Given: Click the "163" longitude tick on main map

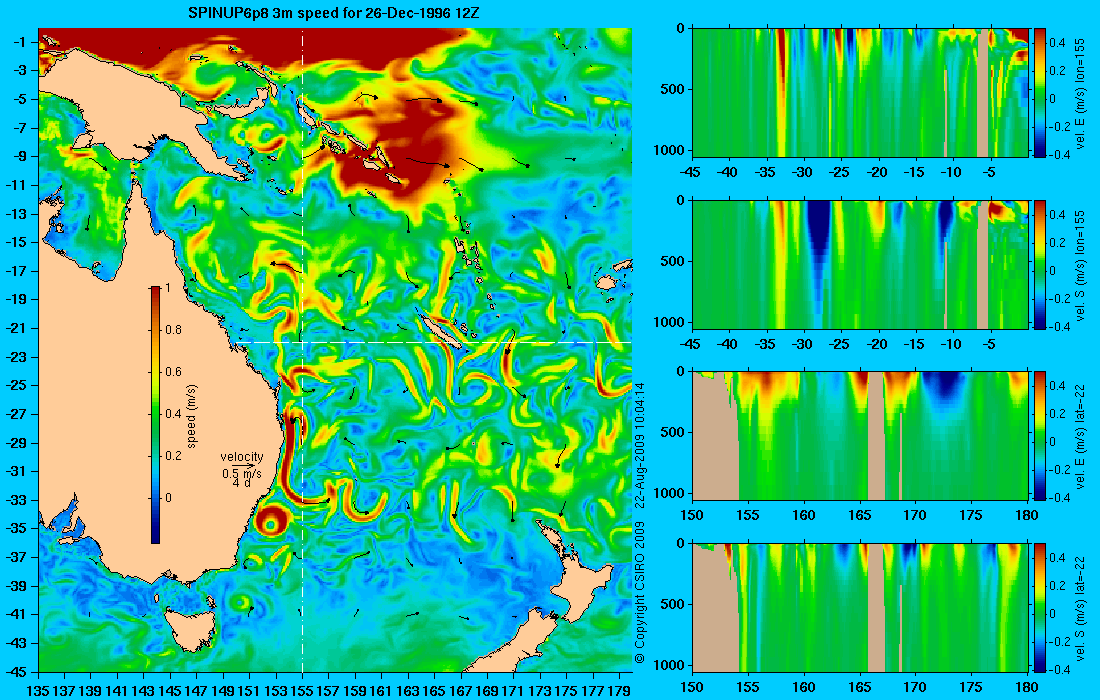Looking at the screenshot, I should (408, 691).
